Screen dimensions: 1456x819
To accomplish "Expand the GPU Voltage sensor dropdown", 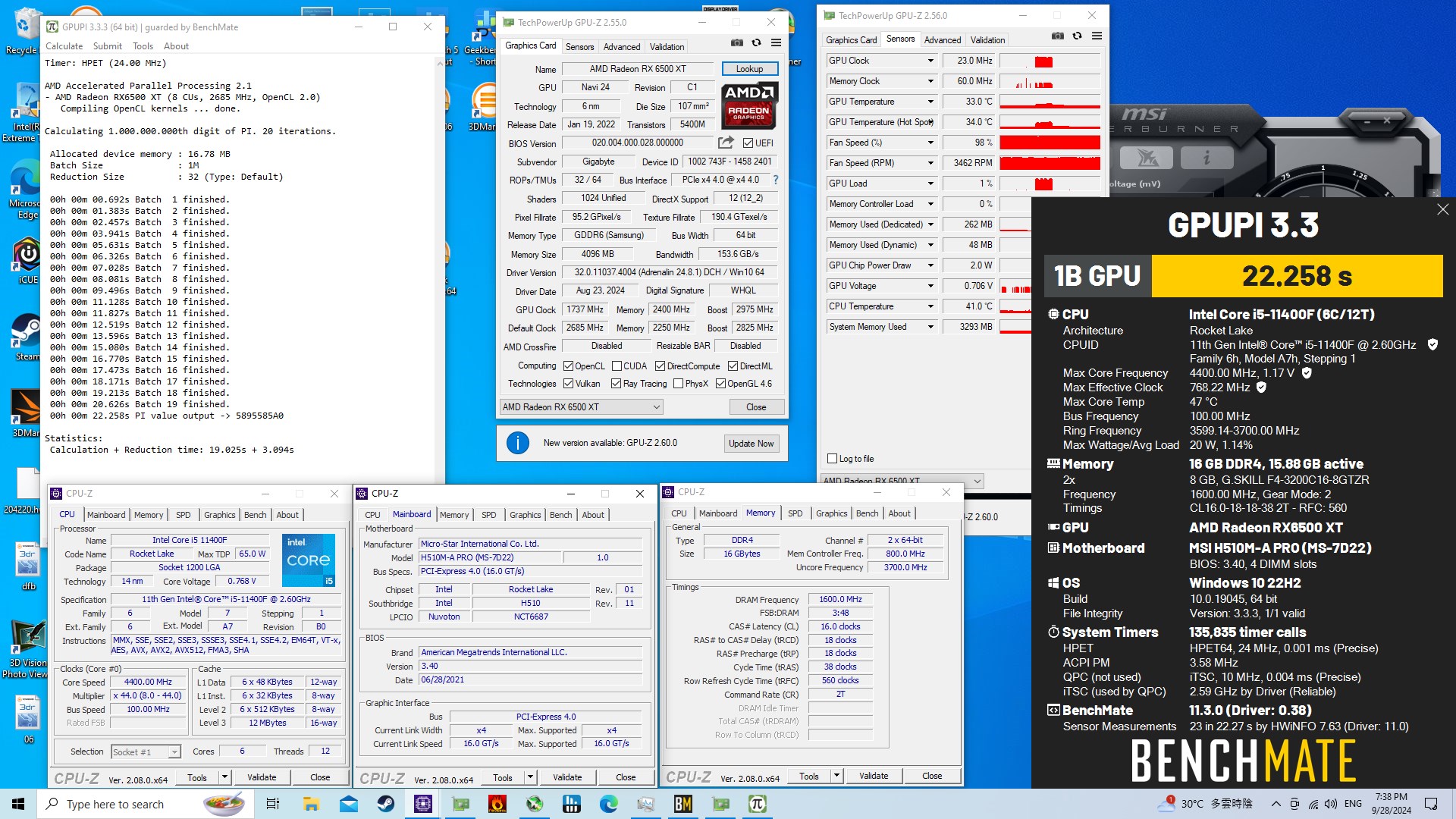I will coord(930,286).
